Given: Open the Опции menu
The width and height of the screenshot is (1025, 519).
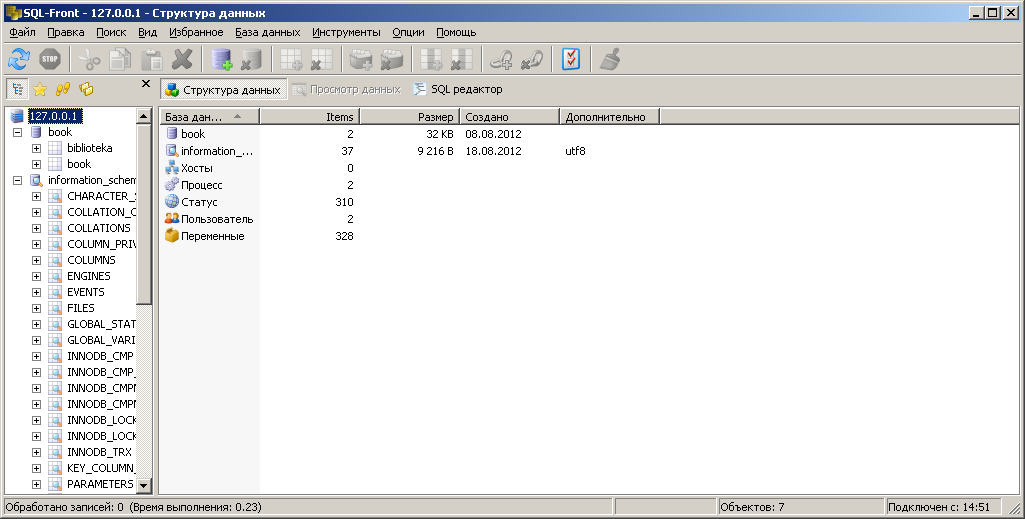Looking at the screenshot, I should coord(409,32).
